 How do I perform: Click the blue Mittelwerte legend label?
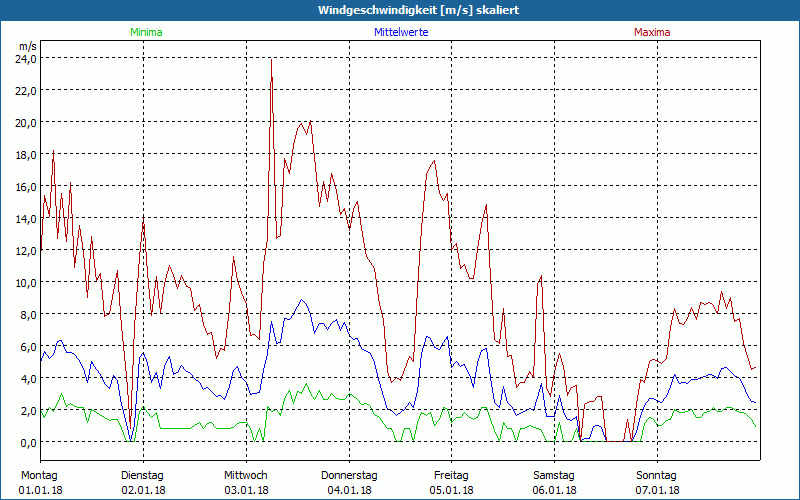pos(401,32)
